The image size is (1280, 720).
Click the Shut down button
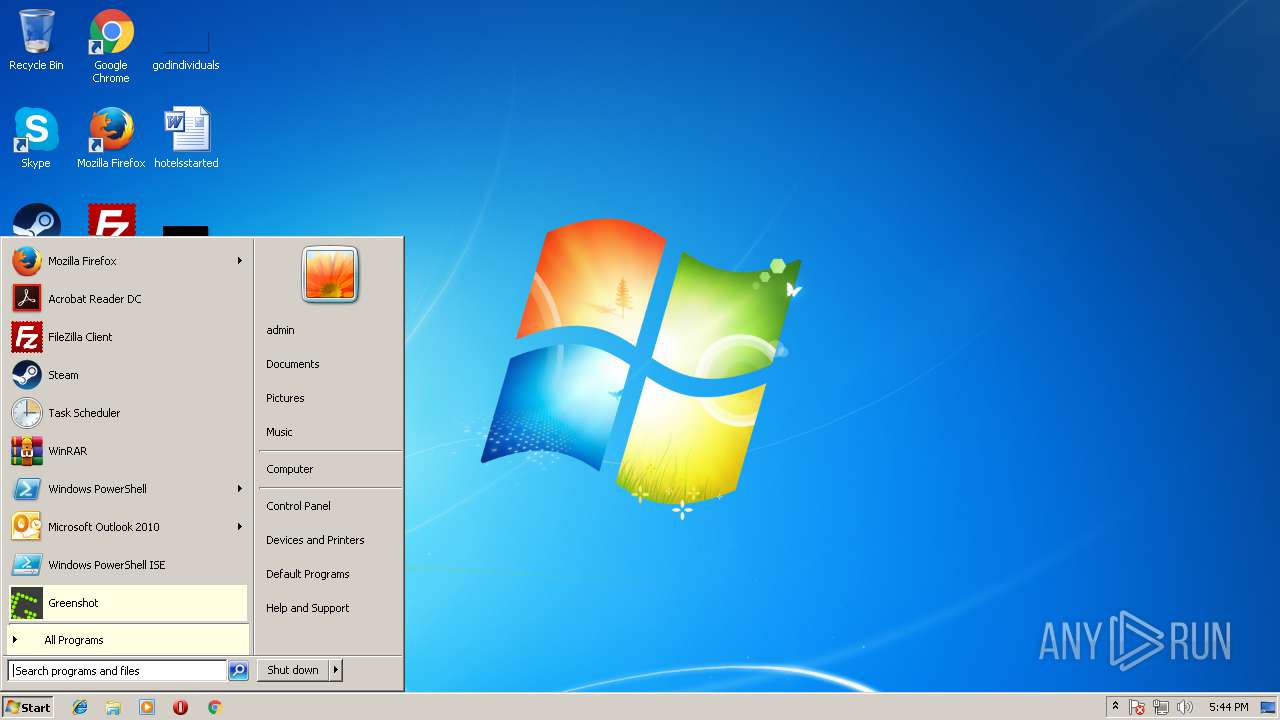coord(293,670)
